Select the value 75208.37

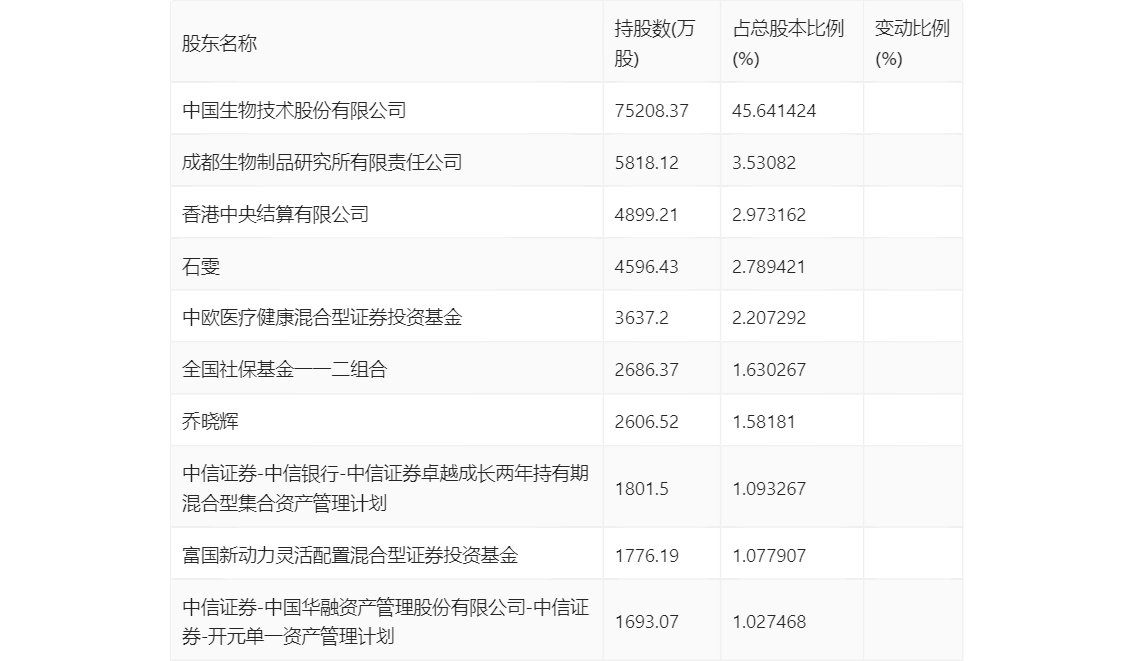651,111
